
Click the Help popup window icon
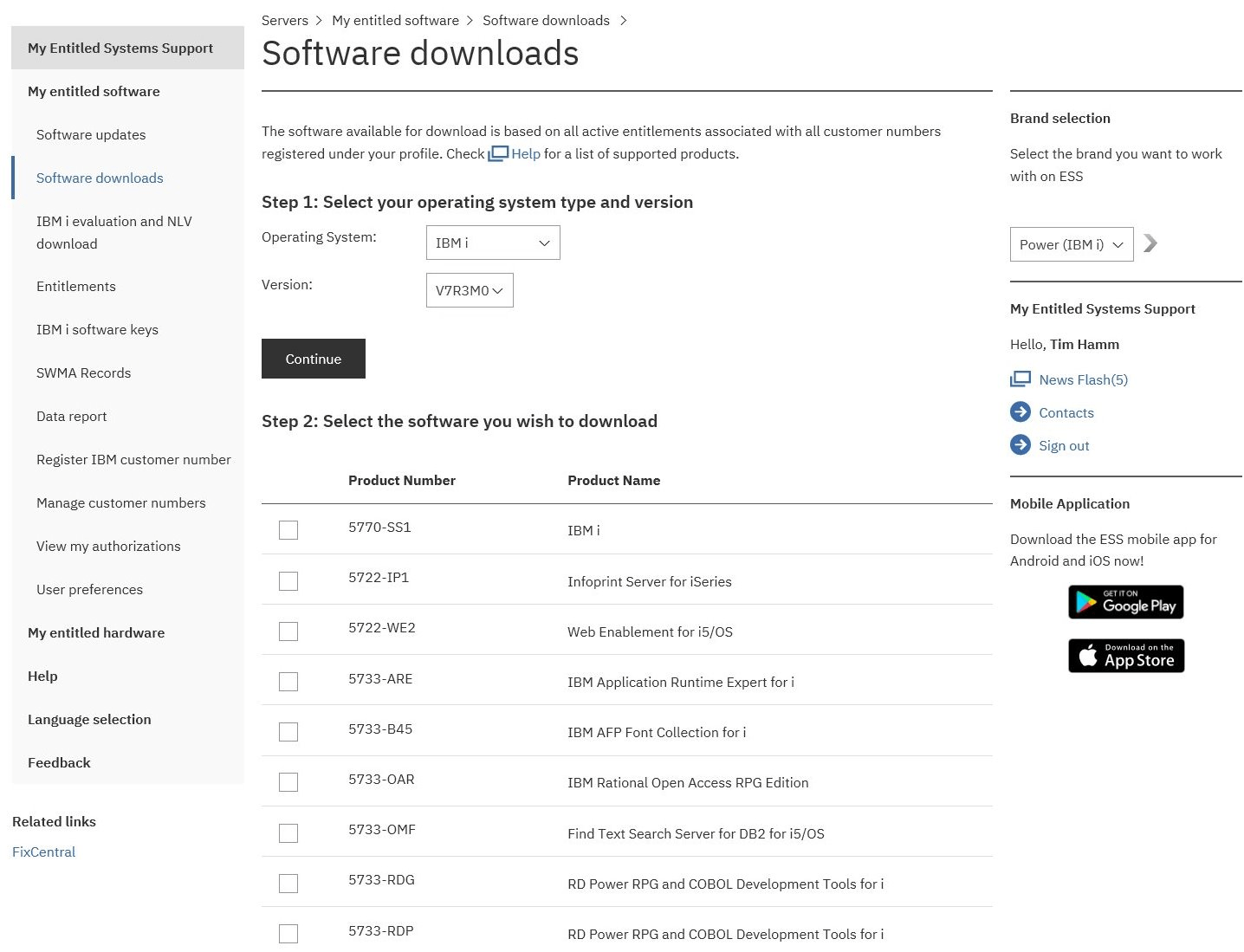tap(498, 153)
